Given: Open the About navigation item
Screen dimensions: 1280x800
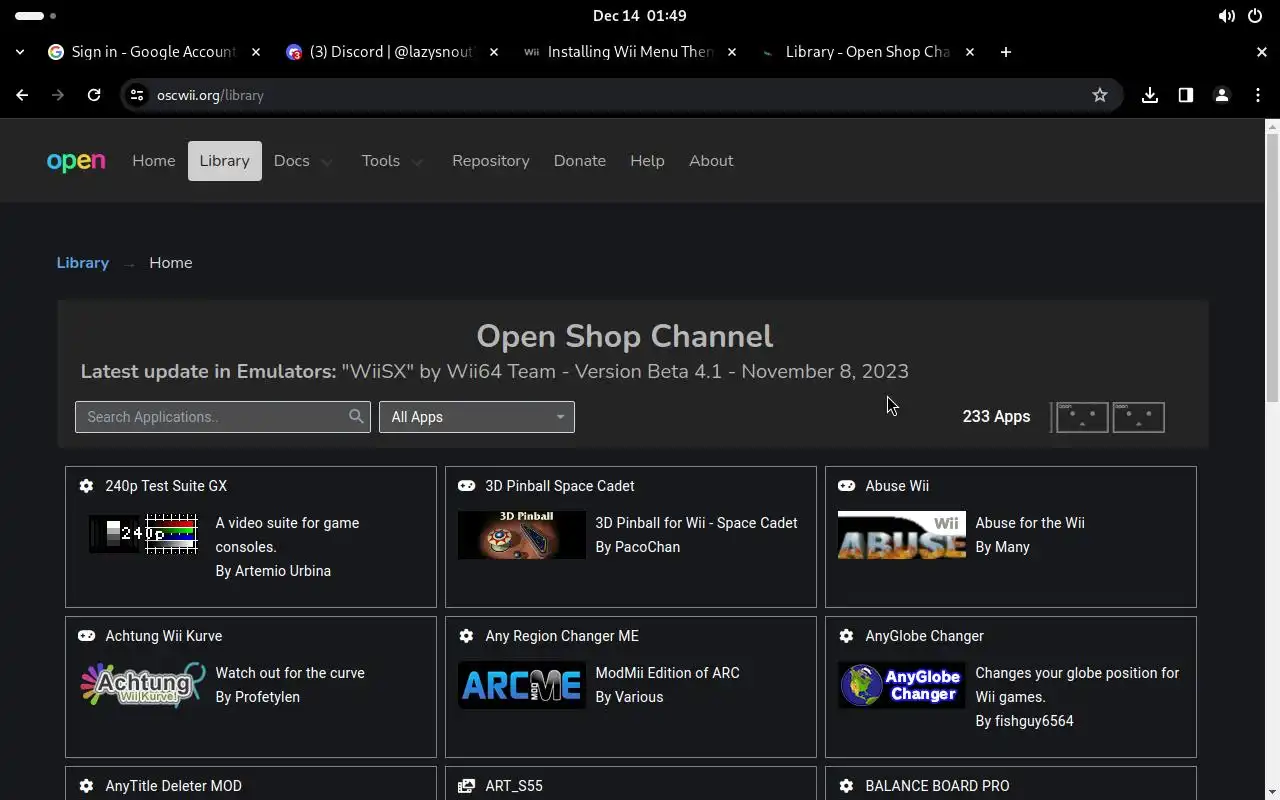Looking at the screenshot, I should coord(711,161).
